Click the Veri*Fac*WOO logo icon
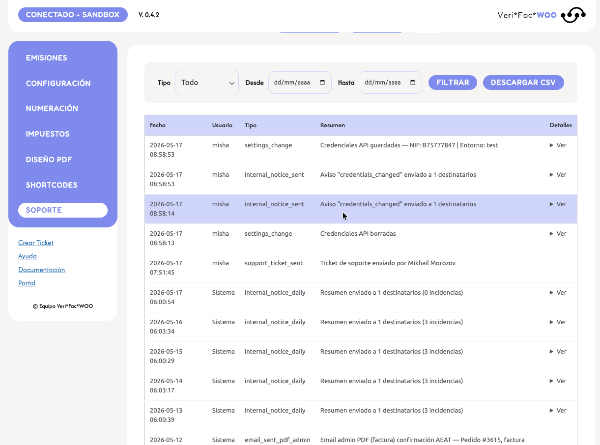The height and width of the screenshot is (445, 600). click(x=573, y=15)
